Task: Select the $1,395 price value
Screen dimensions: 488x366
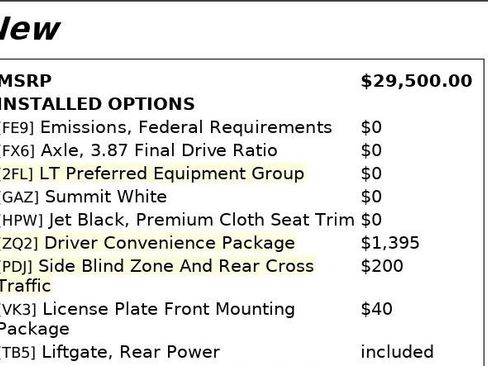Action: tap(390, 243)
